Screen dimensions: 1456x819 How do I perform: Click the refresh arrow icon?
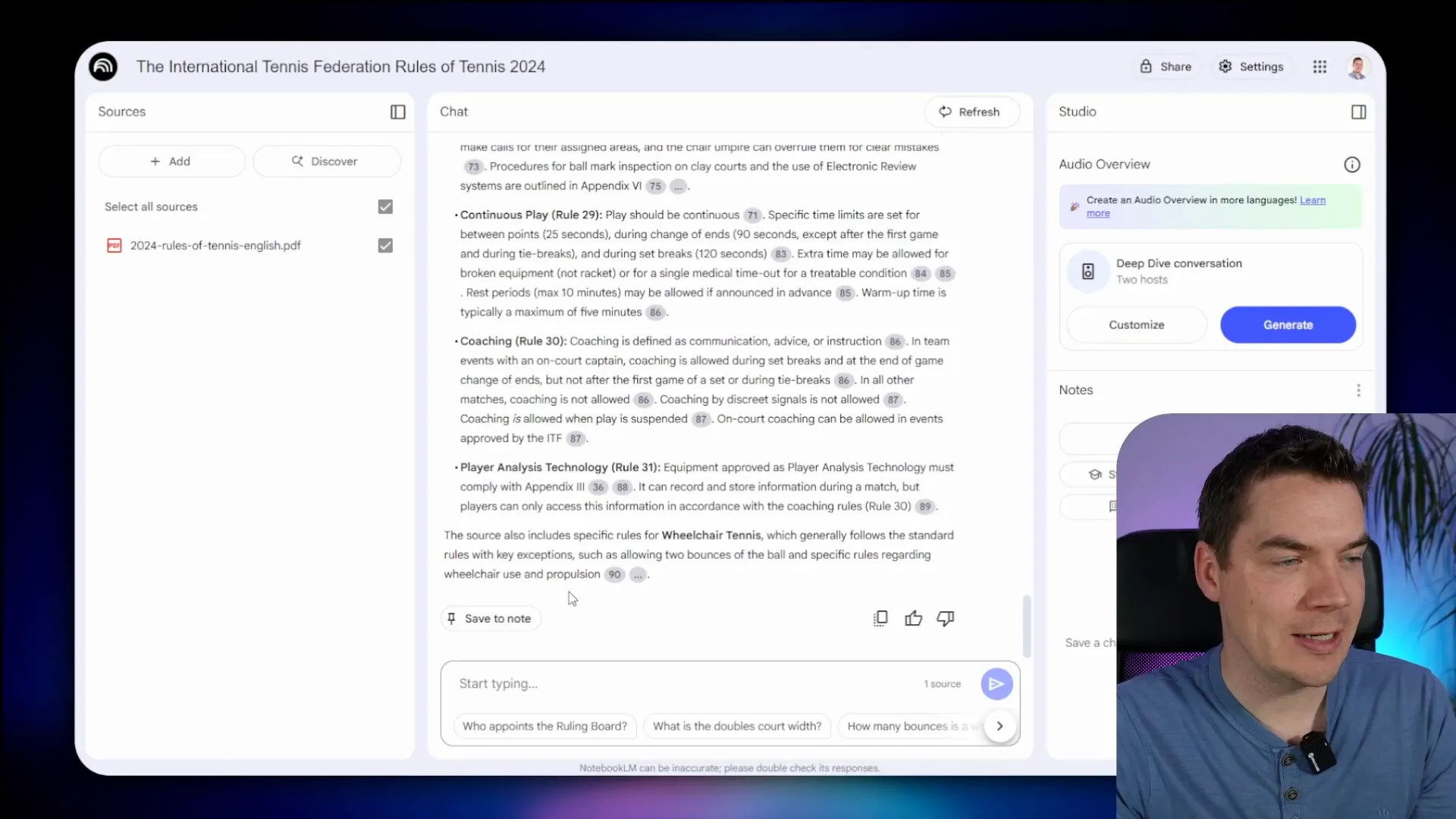[945, 112]
